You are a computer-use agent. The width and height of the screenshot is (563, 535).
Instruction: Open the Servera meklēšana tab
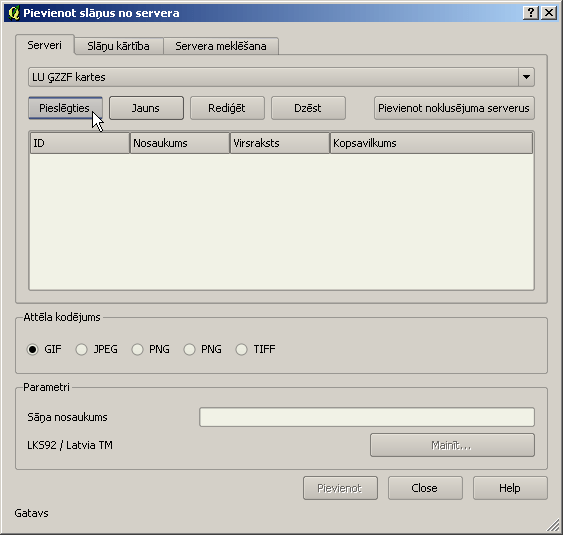coord(221,46)
